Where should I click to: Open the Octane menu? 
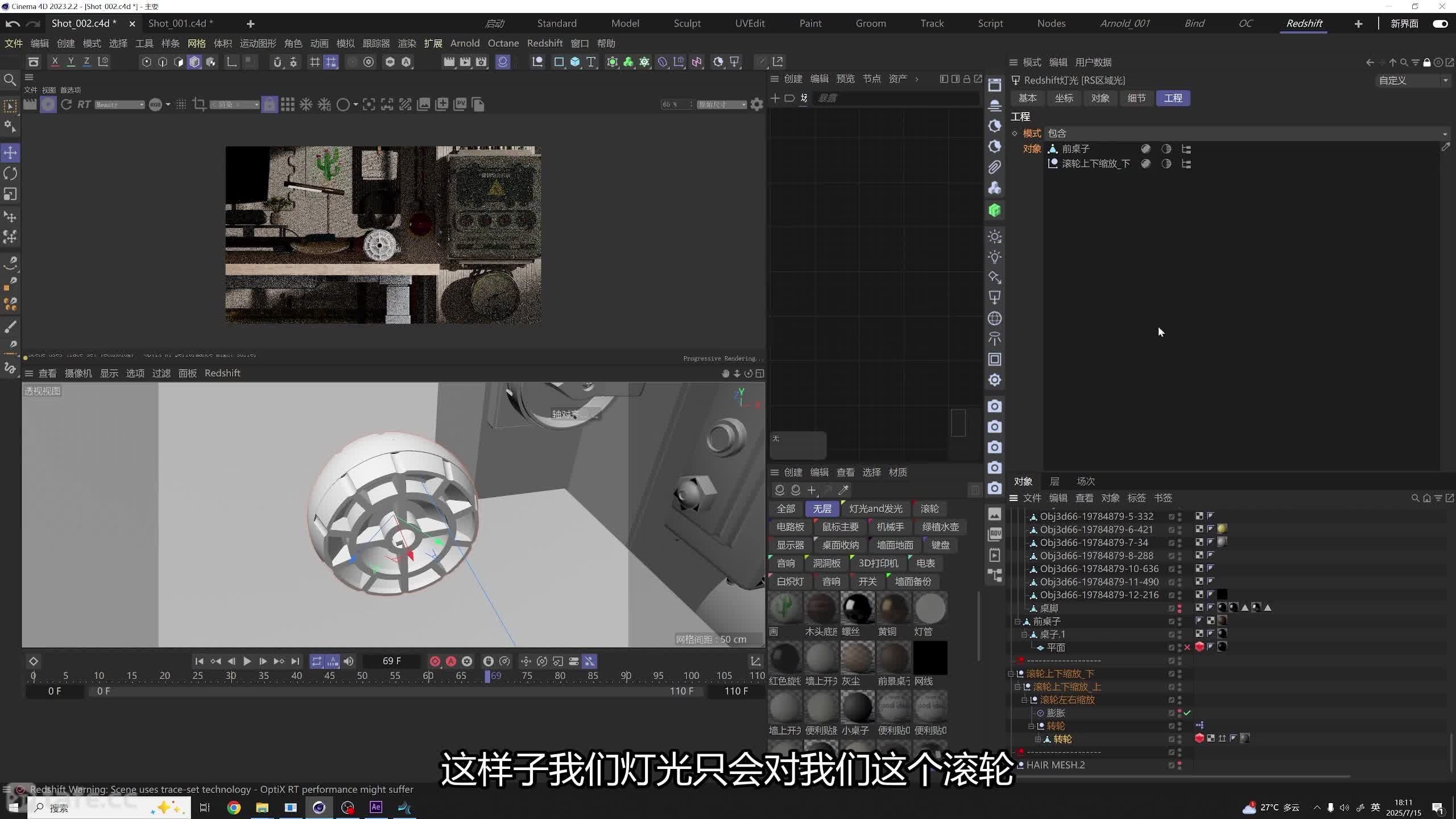click(x=503, y=43)
